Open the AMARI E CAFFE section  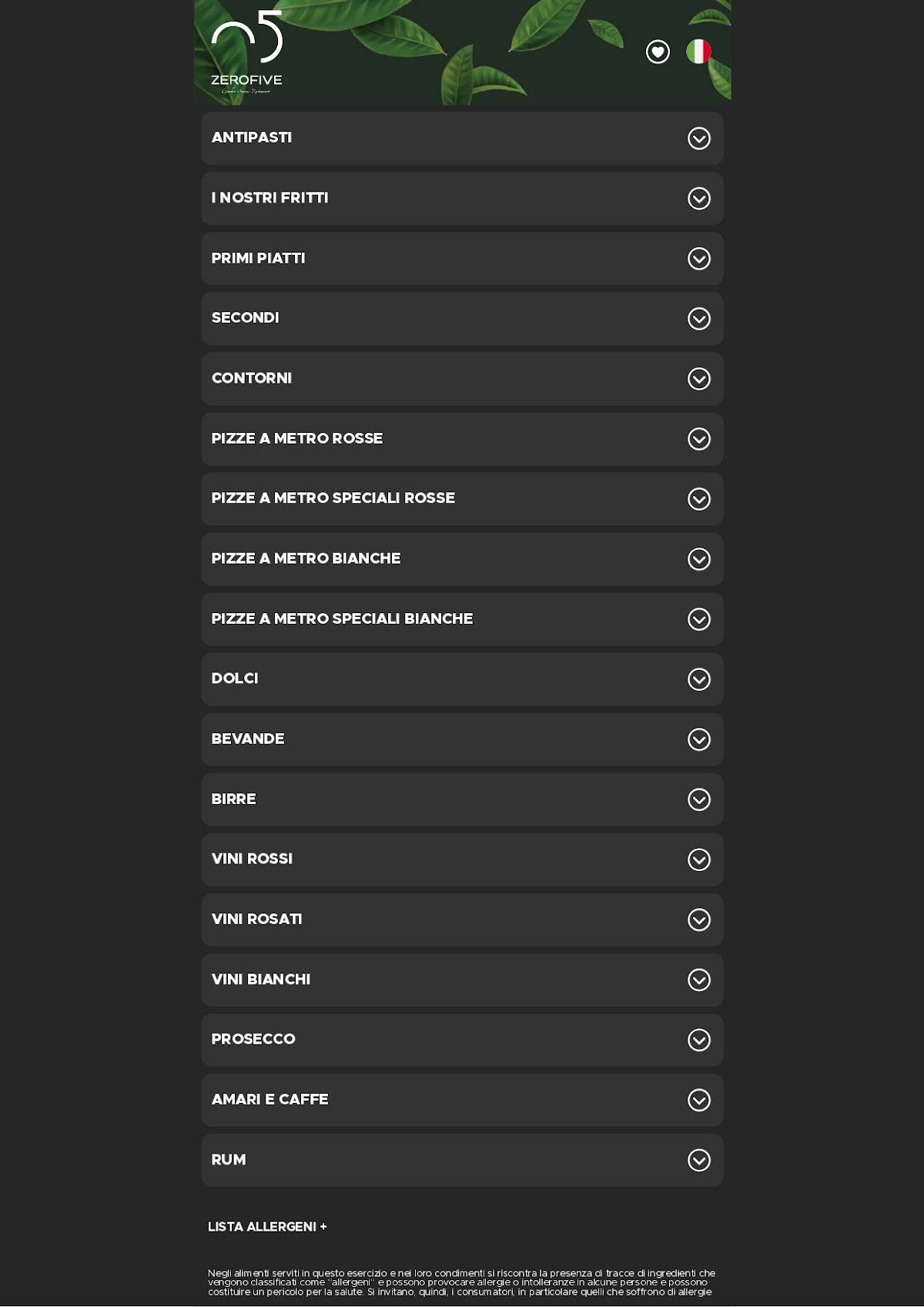click(462, 1100)
